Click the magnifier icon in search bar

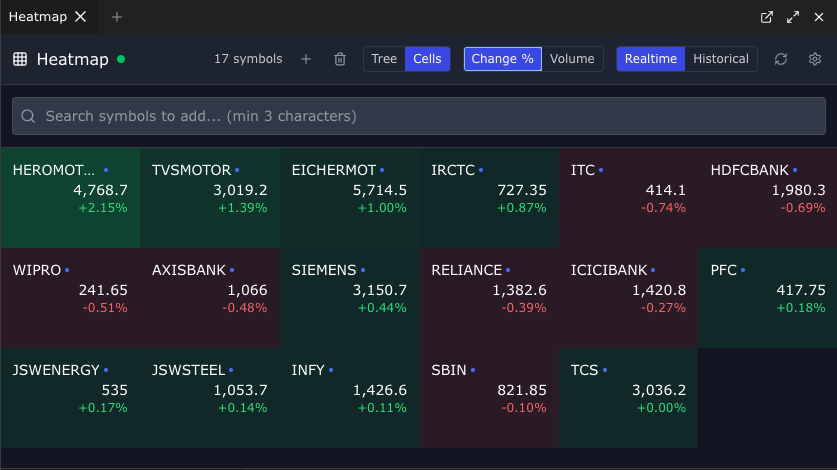pos(28,116)
